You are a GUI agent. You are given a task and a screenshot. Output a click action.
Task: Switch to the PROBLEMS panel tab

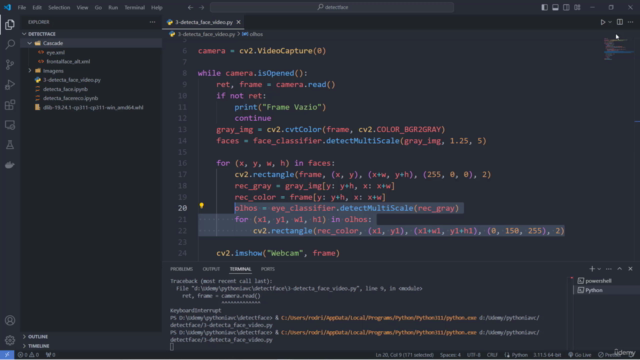click(x=181, y=269)
